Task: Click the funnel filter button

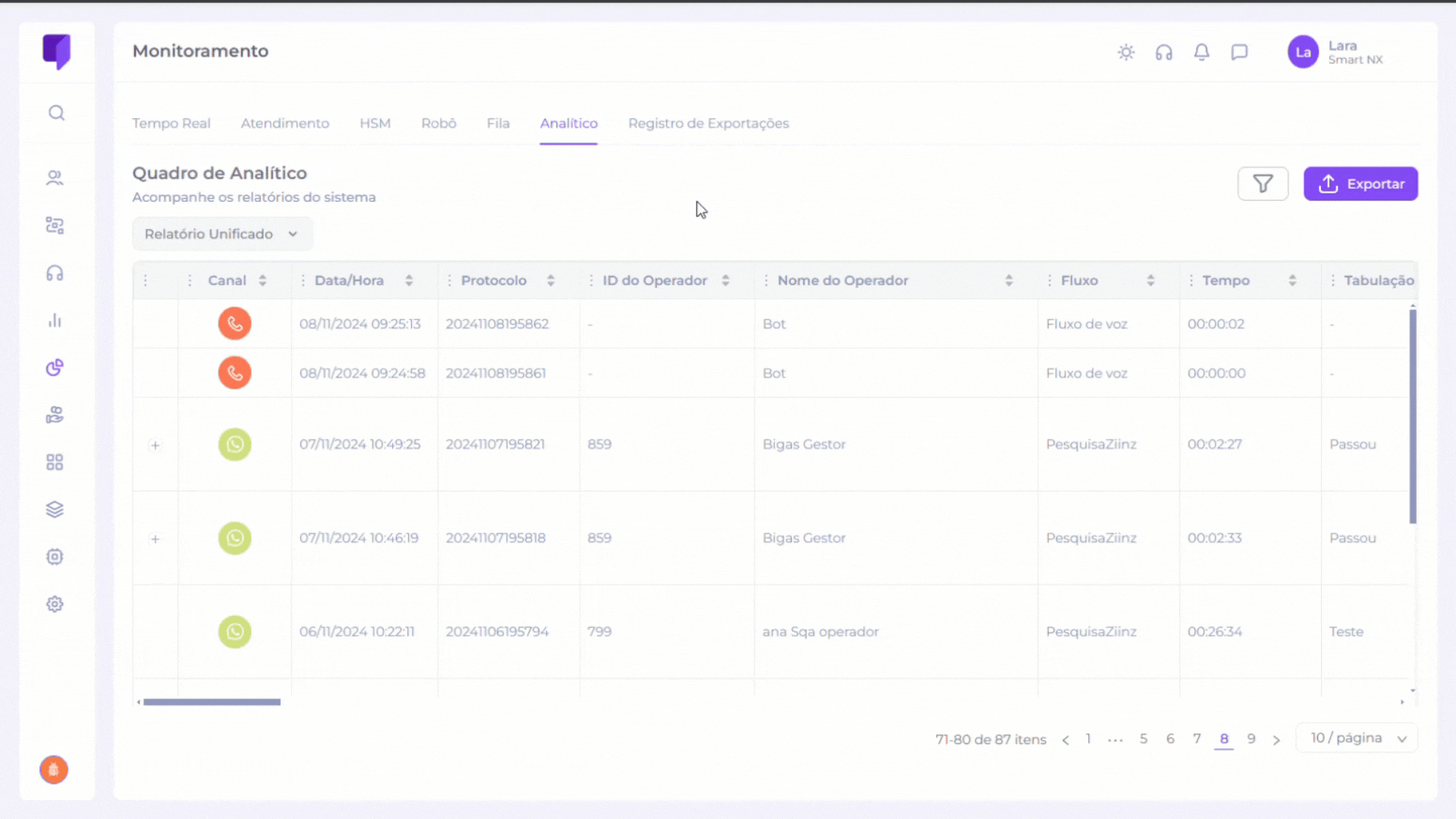Action: pyautogui.click(x=1263, y=184)
